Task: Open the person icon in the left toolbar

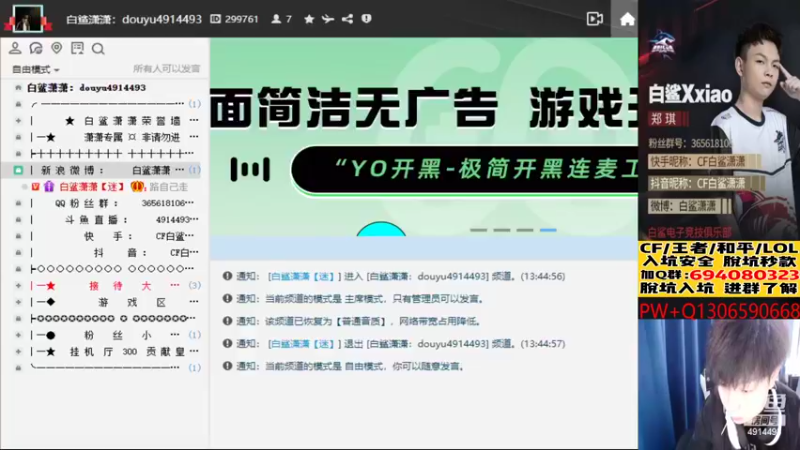Action: [x=15, y=48]
